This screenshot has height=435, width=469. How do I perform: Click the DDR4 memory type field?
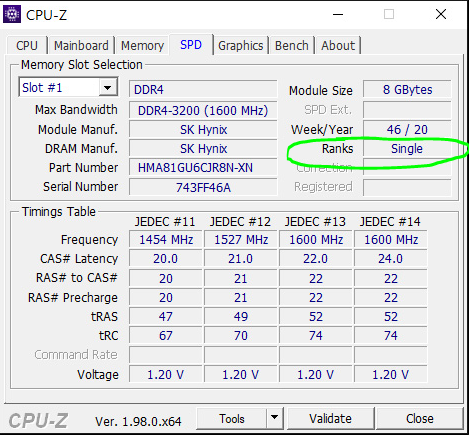click(203, 89)
